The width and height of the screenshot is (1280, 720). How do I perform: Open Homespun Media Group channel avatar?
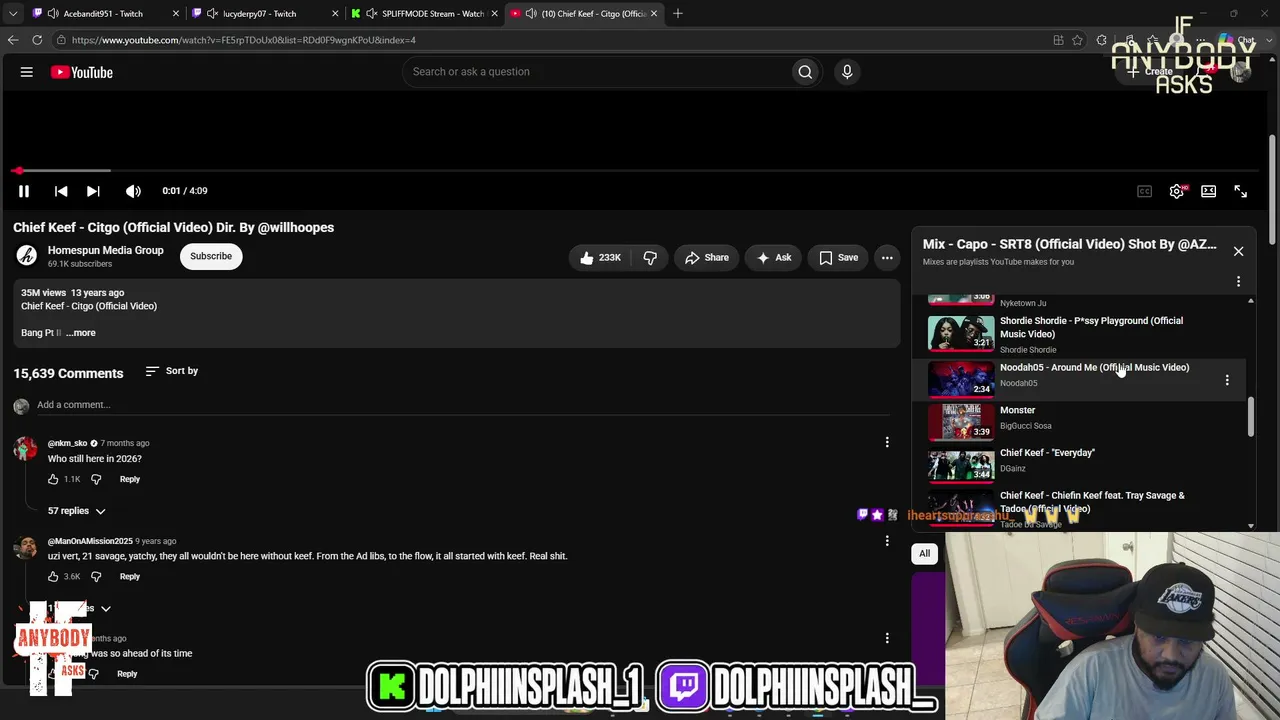pos(27,256)
